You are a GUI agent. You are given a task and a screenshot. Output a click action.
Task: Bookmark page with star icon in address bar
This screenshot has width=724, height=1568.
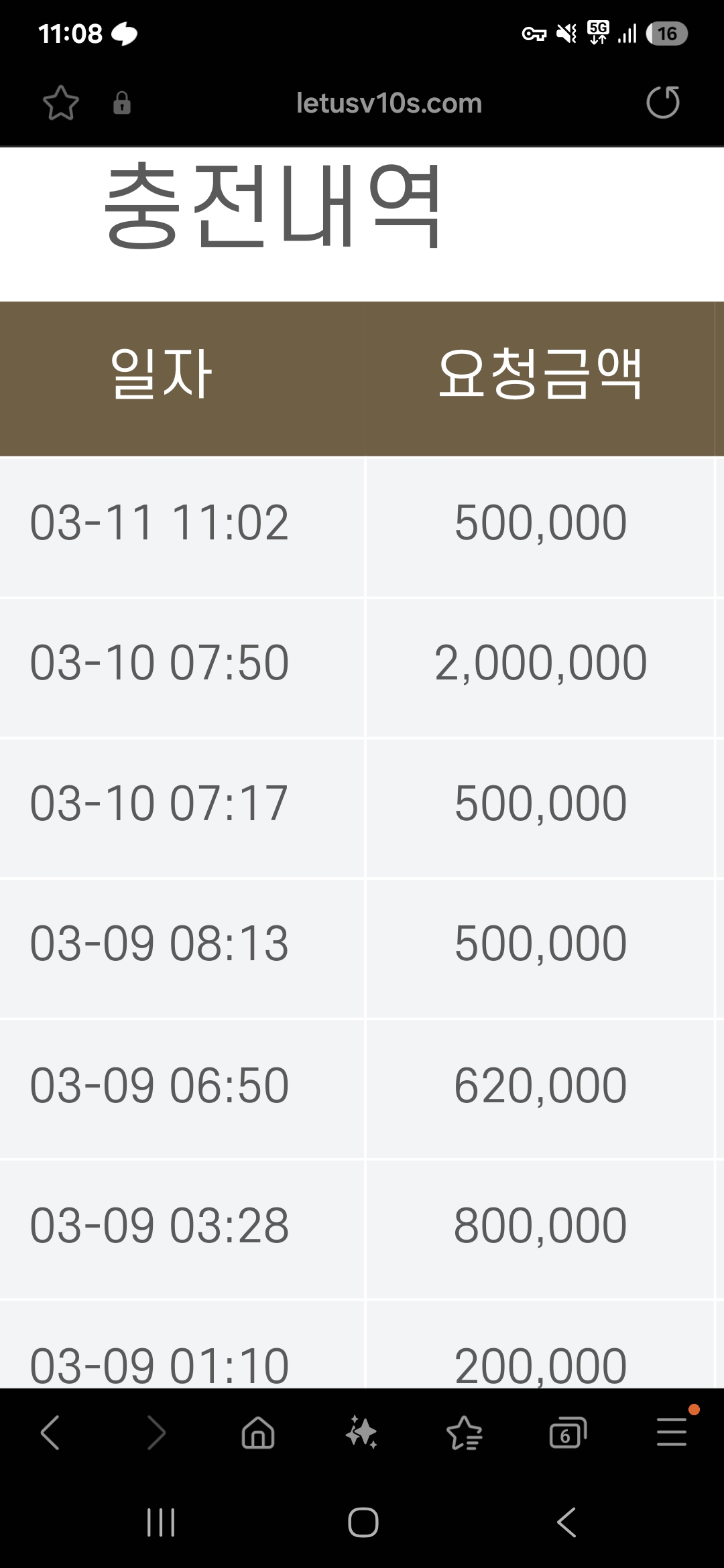61,103
